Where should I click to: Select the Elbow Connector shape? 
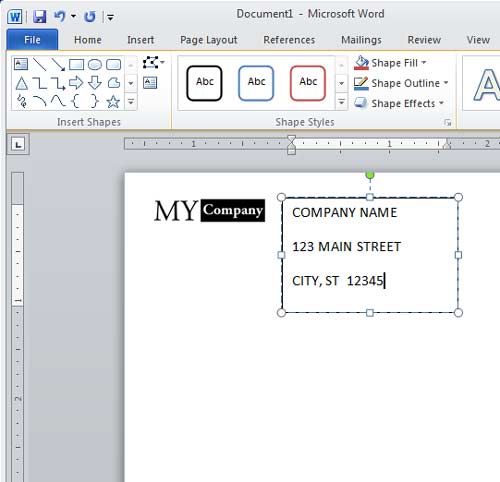tap(40, 83)
